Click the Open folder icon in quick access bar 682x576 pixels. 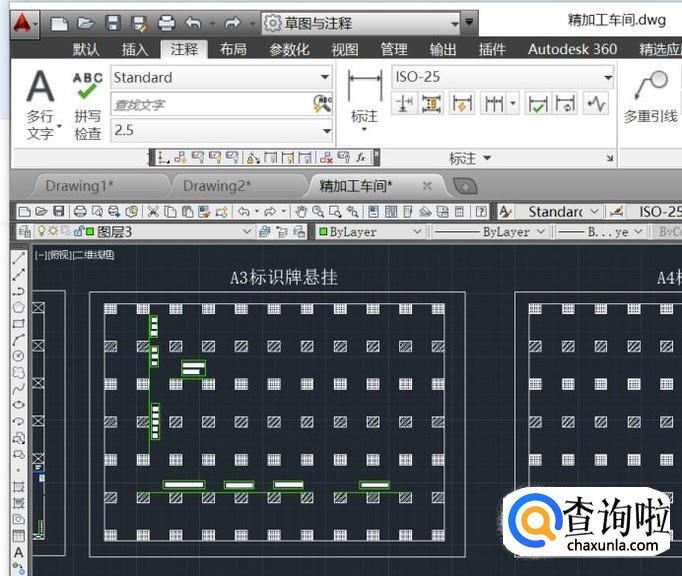[86, 23]
